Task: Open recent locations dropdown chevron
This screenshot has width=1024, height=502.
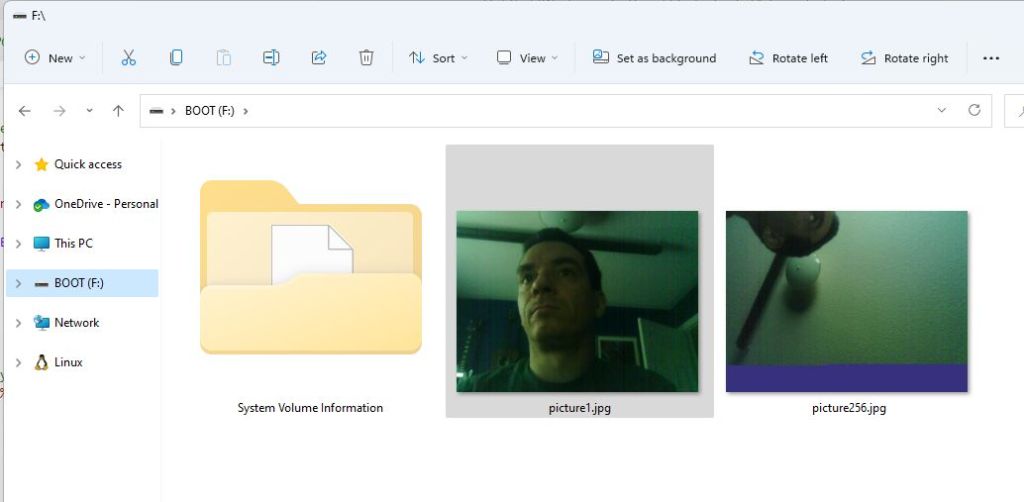Action: pyautogui.click(x=89, y=111)
